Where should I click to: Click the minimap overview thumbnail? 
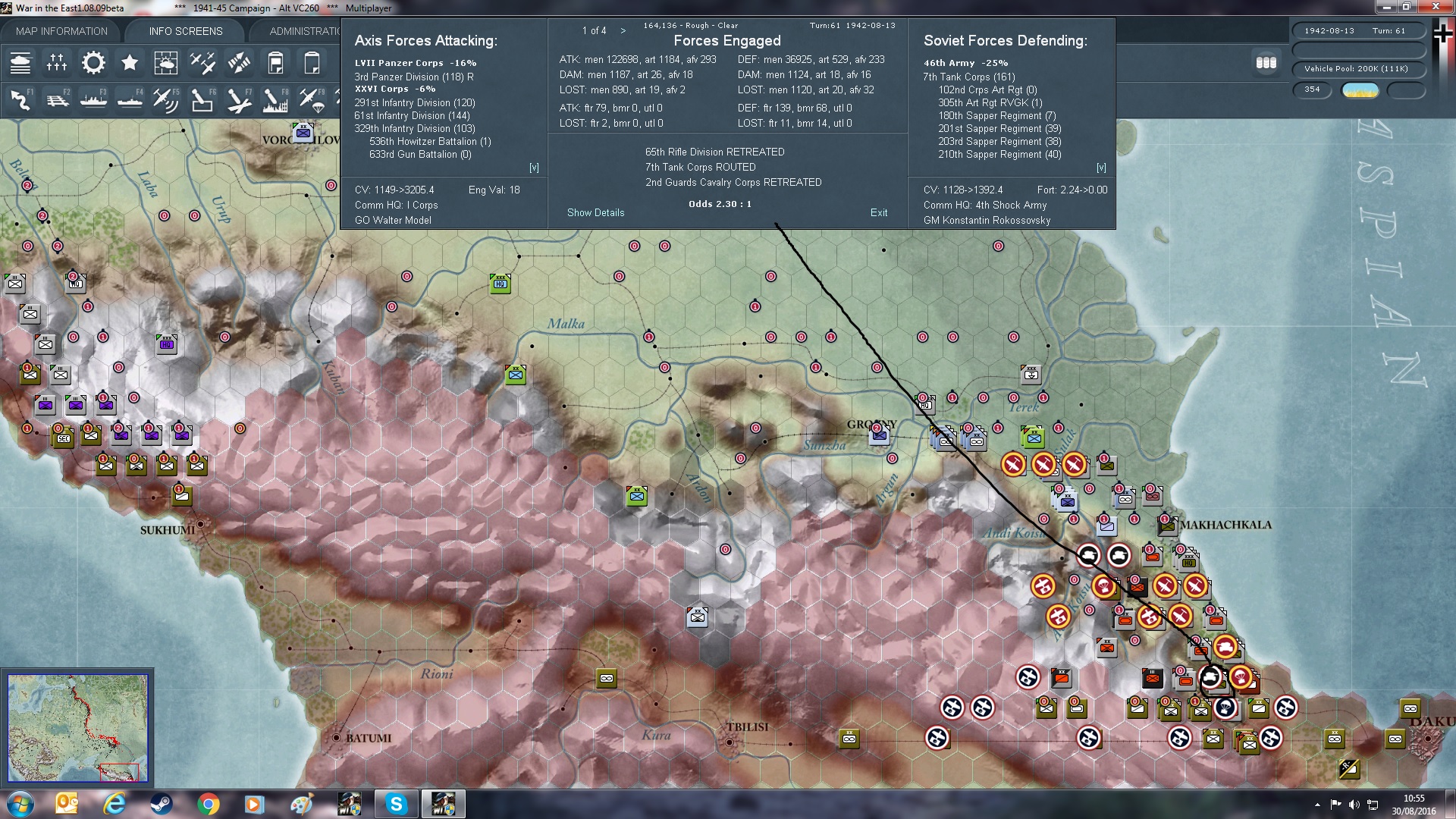pyautogui.click(x=77, y=728)
